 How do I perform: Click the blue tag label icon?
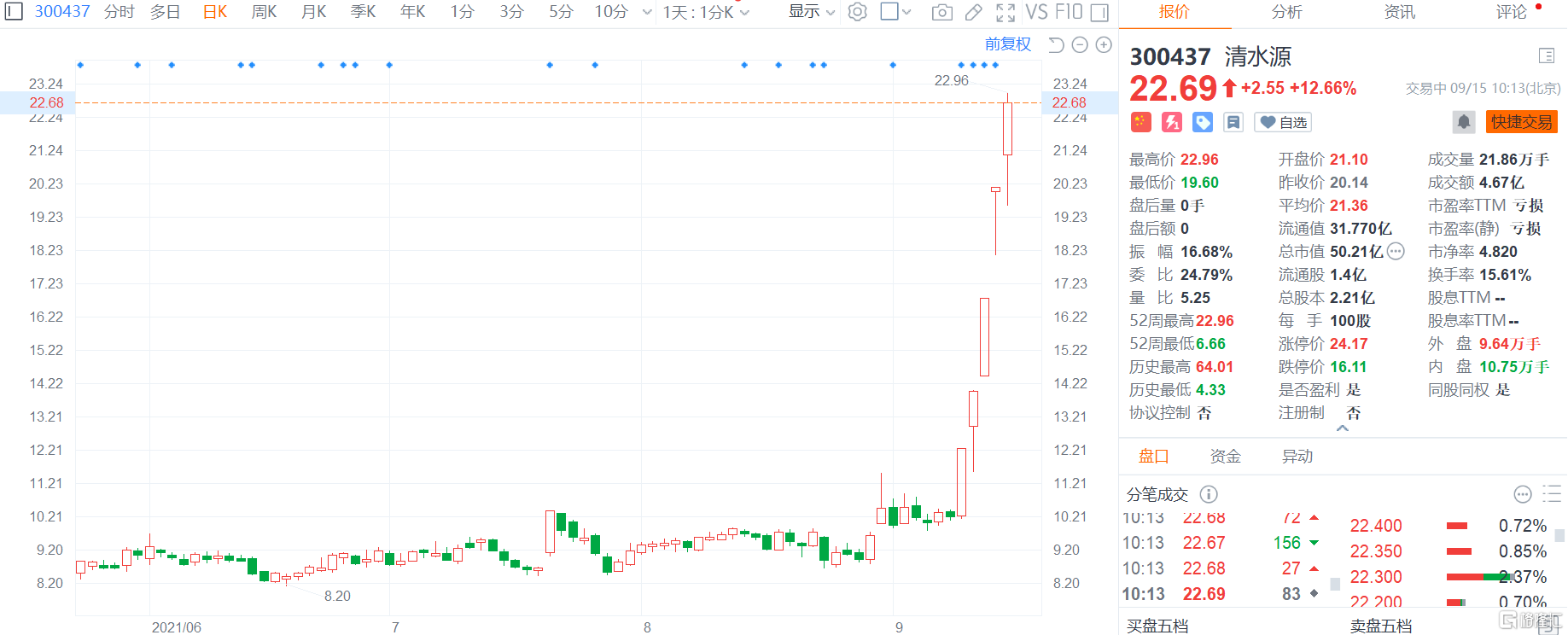1203,122
